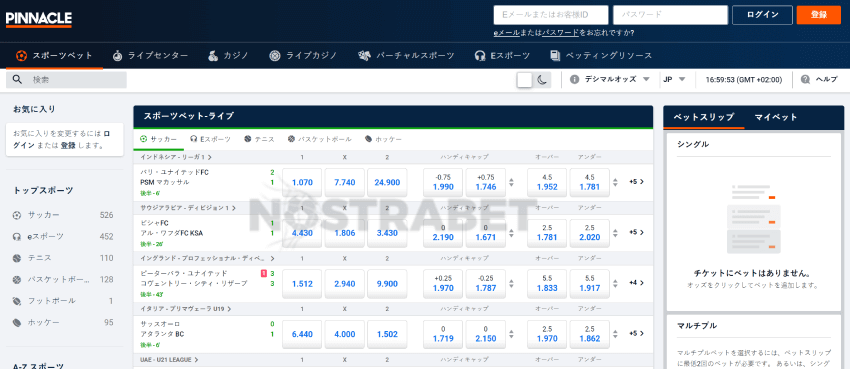Click the soccer ball icon in スポーツベット nav
The width and height of the screenshot is (850, 369).
pyautogui.click(x=21, y=55)
